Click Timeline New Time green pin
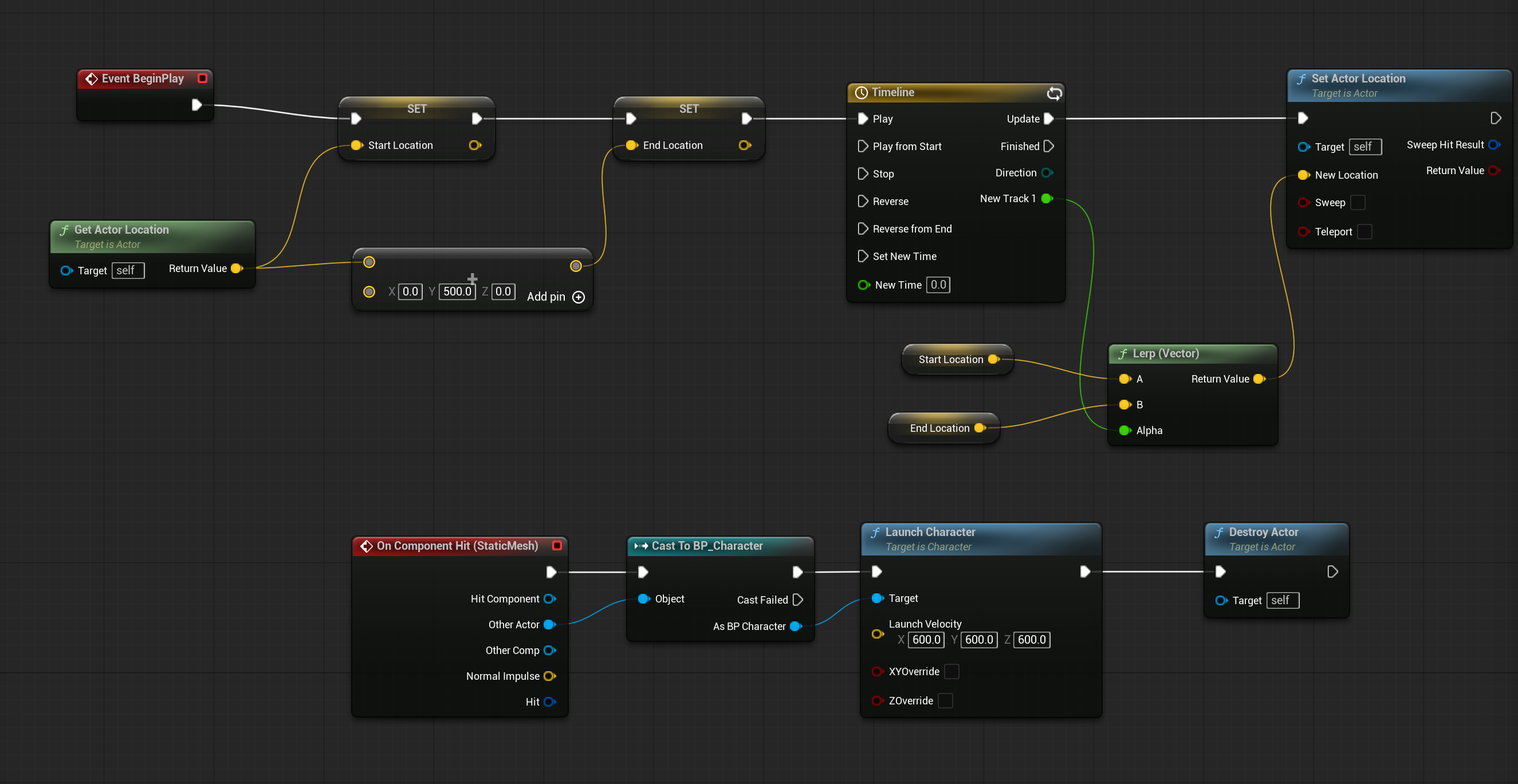 pyautogui.click(x=864, y=285)
